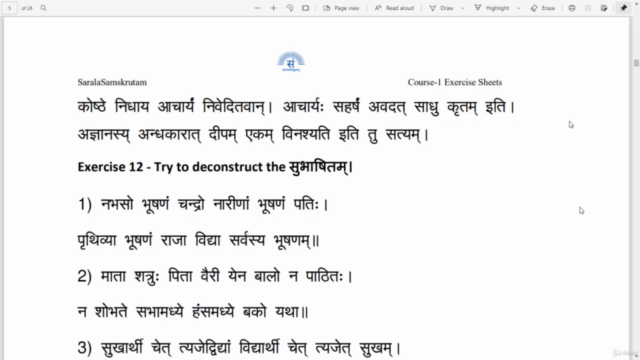Screen dimensions: 640x360
Task: Rotate the PDF page
Action: click(289, 8)
